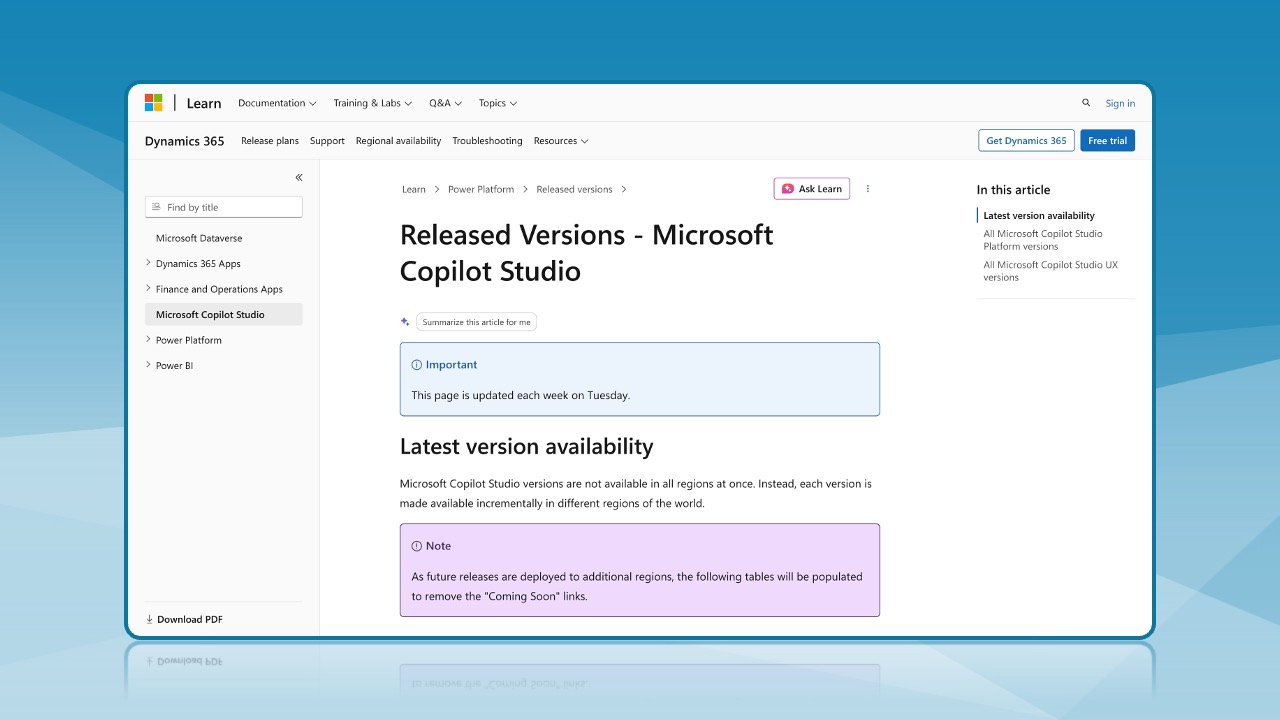Jump to Latest version availability section
This screenshot has height=720, width=1280.
click(1039, 215)
